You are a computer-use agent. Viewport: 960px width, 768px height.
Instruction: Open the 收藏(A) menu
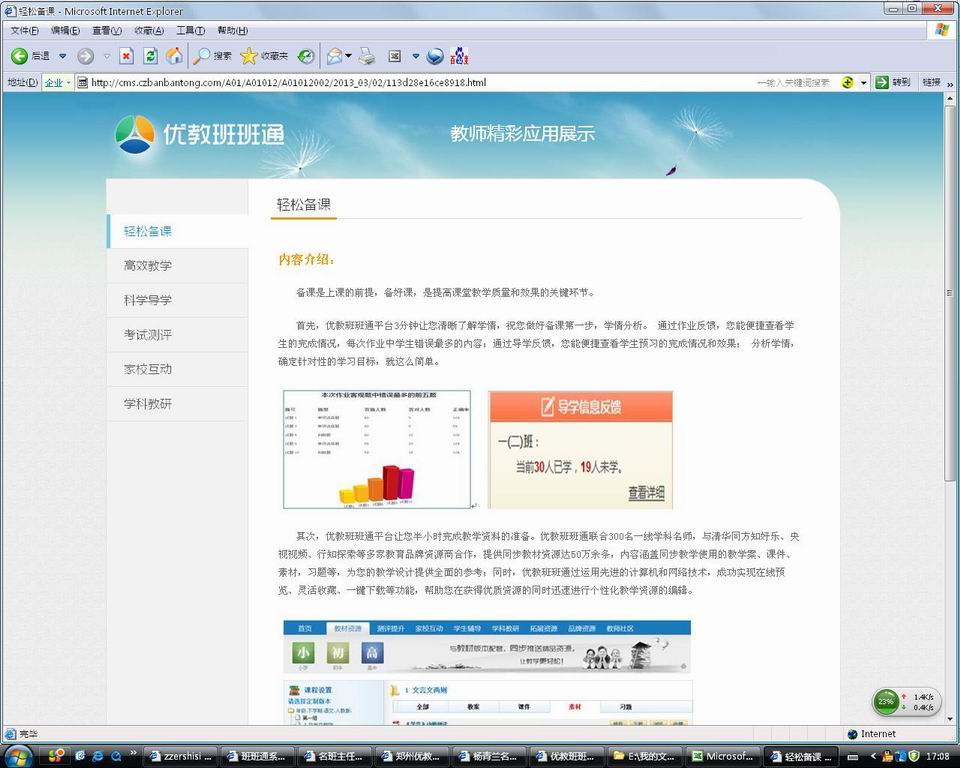(149, 31)
